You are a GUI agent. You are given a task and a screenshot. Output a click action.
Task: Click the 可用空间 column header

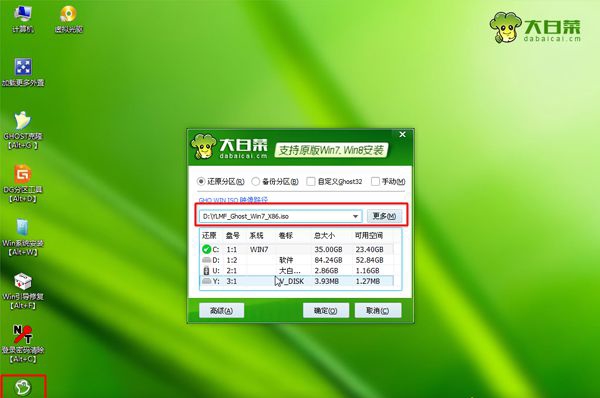369,235
